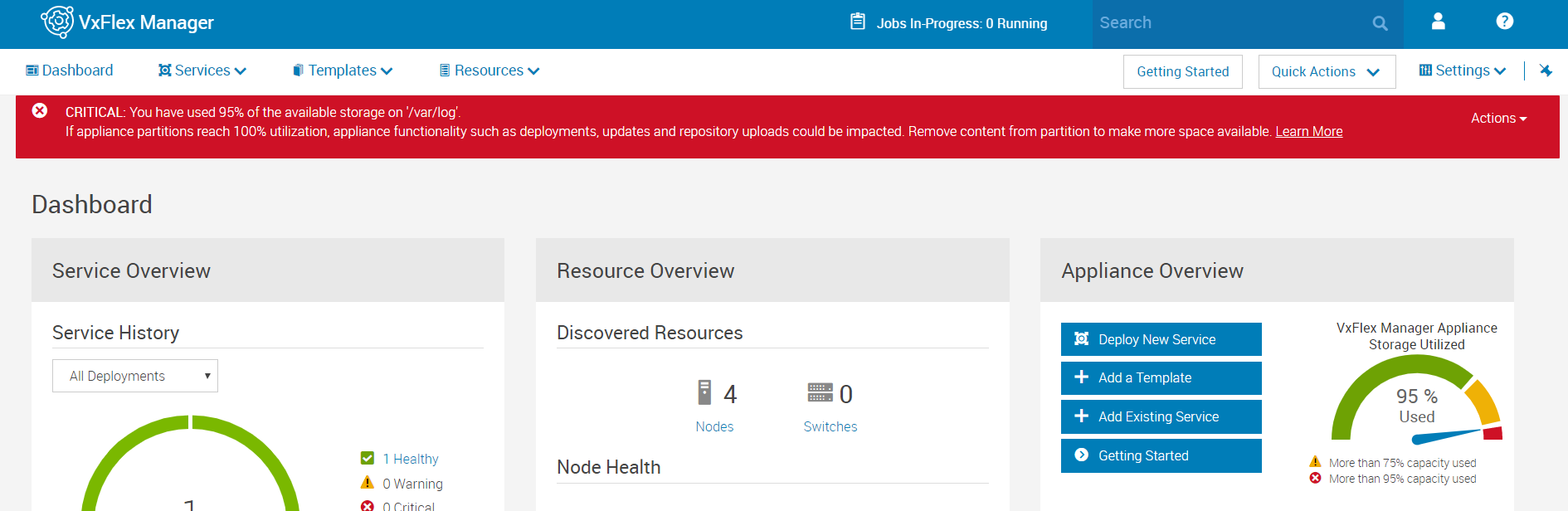Open the All Deployments dropdown

point(135,376)
